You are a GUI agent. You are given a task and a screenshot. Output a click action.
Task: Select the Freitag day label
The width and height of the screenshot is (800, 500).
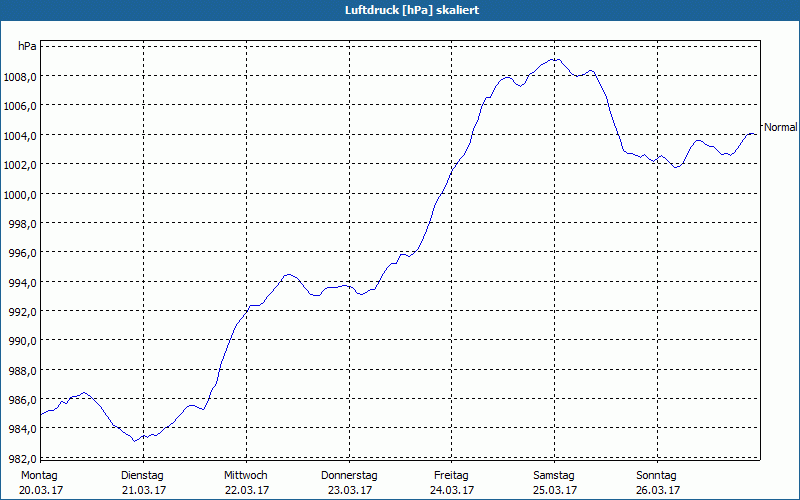point(451,476)
